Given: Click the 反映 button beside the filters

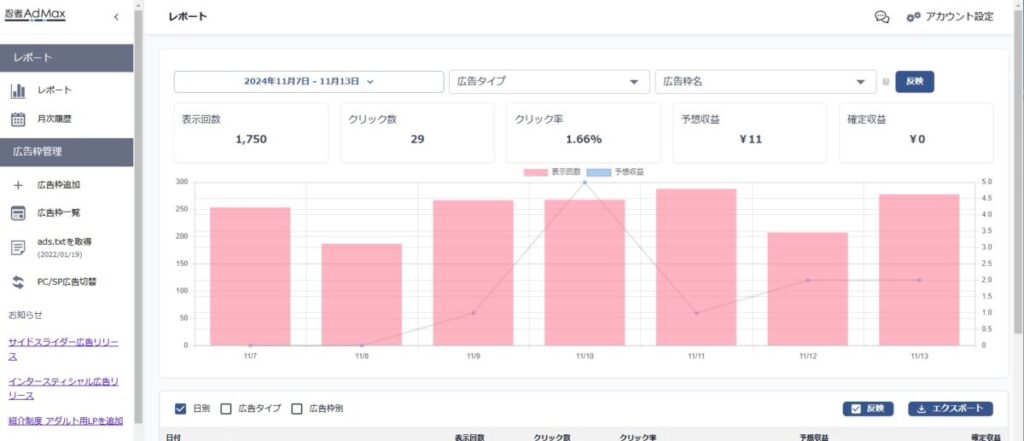Looking at the screenshot, I should 914,82.
